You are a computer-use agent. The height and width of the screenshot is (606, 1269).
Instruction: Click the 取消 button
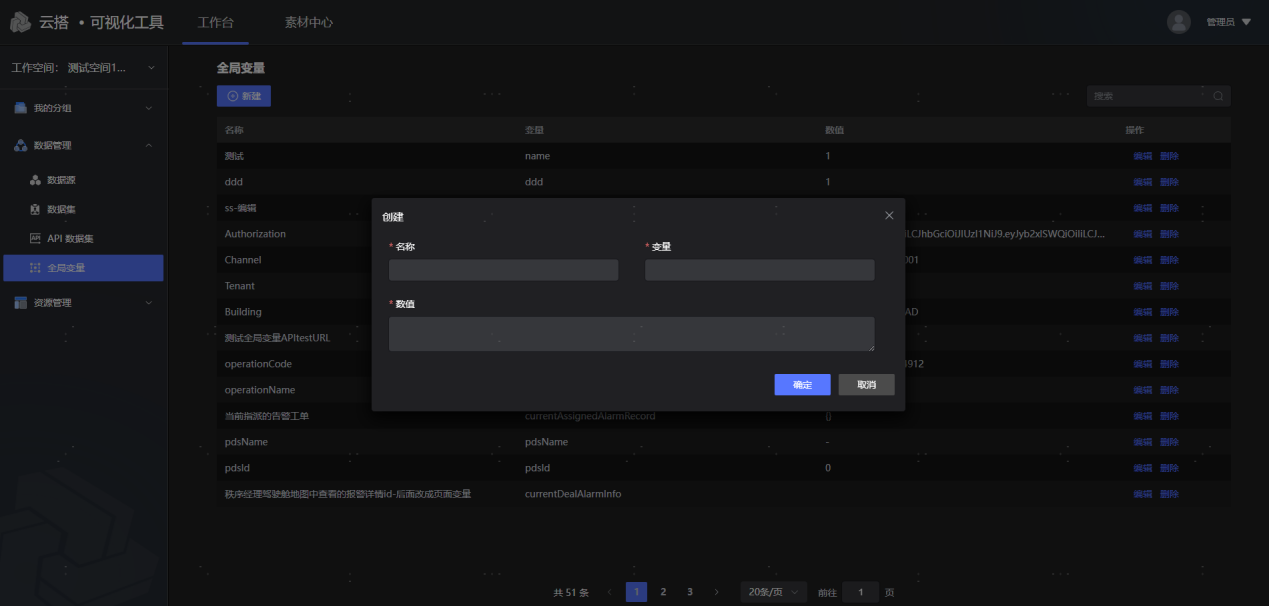(865, 385)
